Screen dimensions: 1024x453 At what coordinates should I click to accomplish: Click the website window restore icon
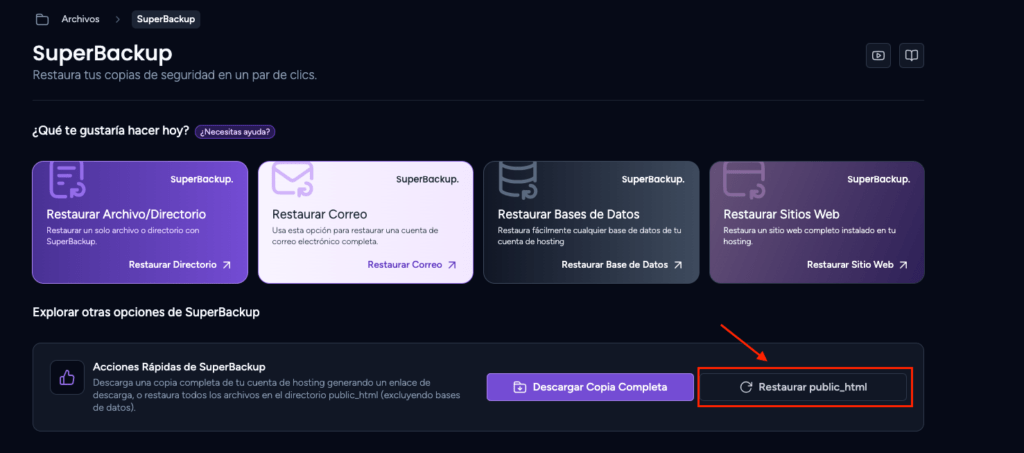(744, 180)
